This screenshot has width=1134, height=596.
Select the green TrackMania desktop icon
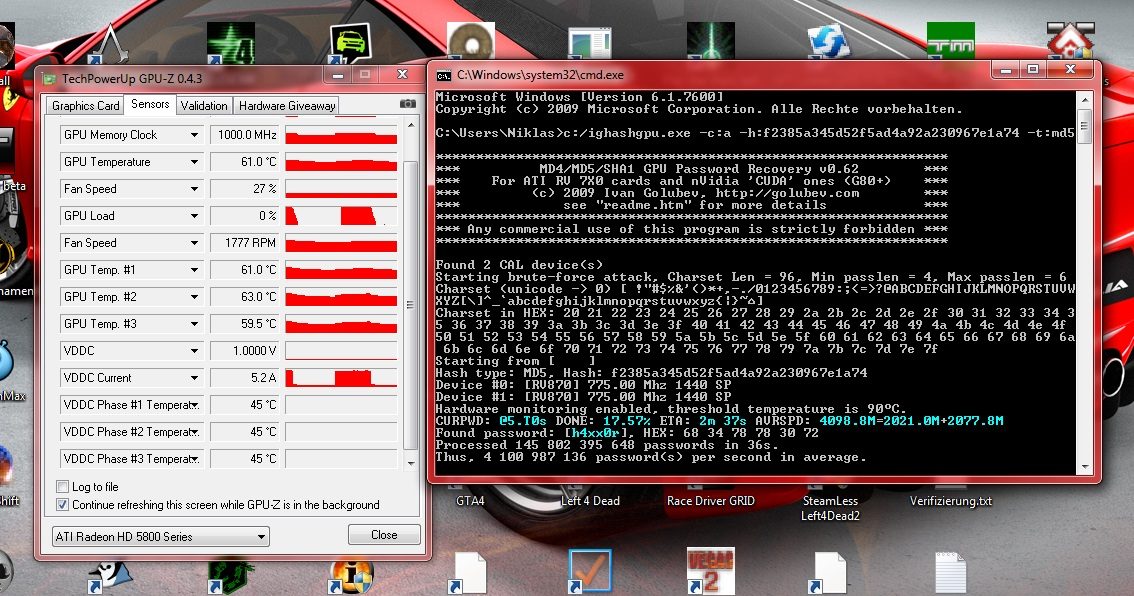pyautogui.click(x=950, y=41)
